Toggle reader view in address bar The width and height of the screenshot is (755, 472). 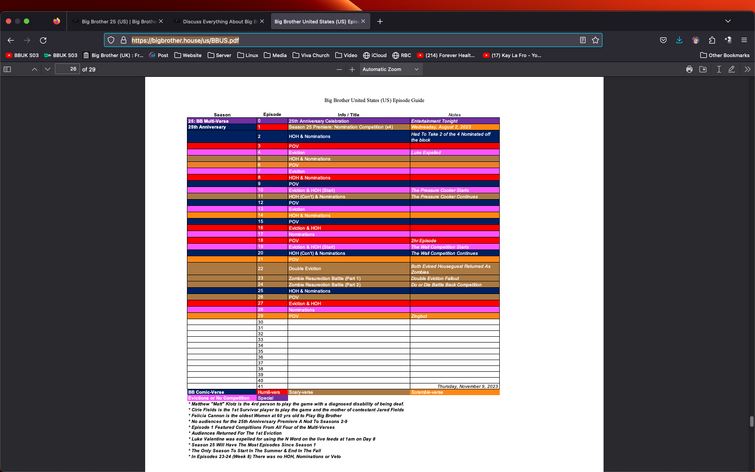583,40
